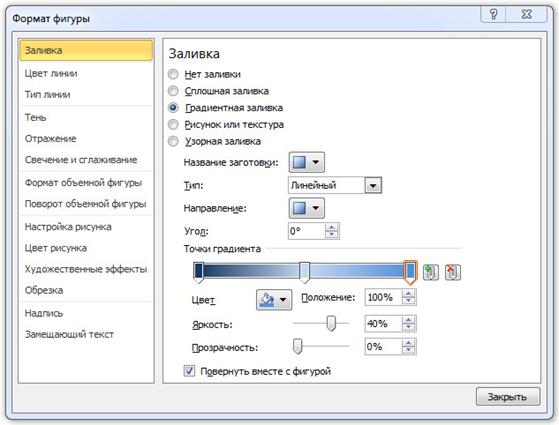This screenshot has width=559, height=425.
Task: Decrease Положение with the down arrow
Action: coord(409,301)
